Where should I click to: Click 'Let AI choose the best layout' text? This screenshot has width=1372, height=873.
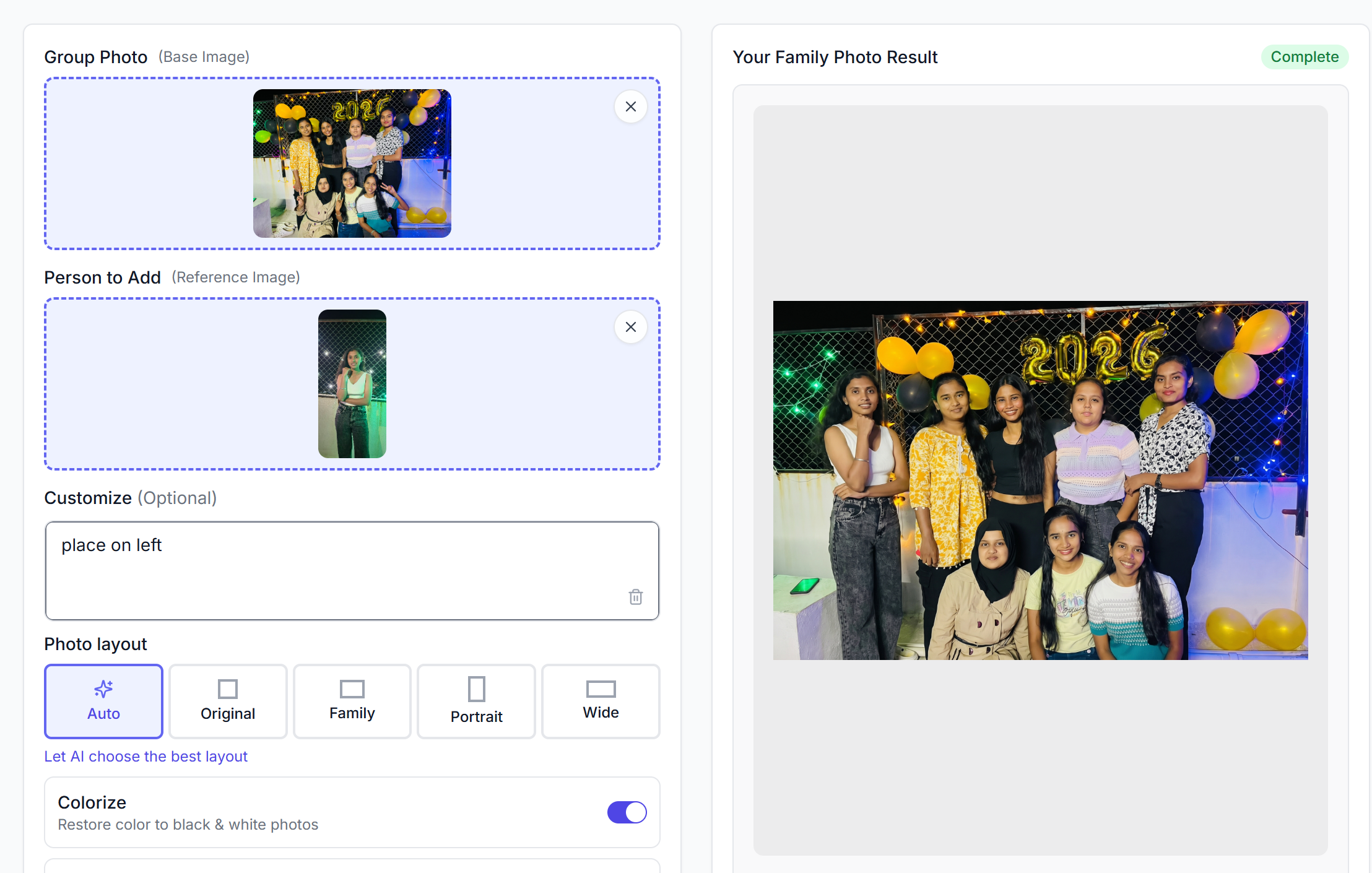click(x=145, y=757)
